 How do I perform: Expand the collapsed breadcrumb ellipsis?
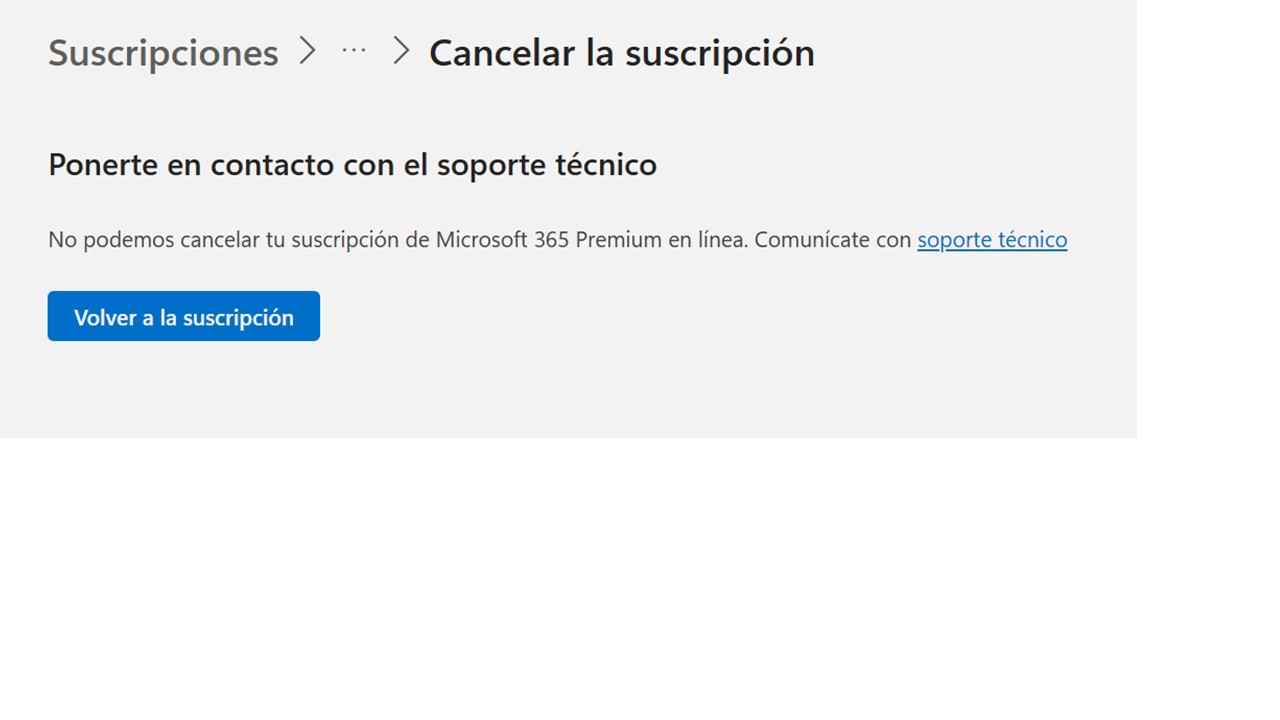[354, 50]
